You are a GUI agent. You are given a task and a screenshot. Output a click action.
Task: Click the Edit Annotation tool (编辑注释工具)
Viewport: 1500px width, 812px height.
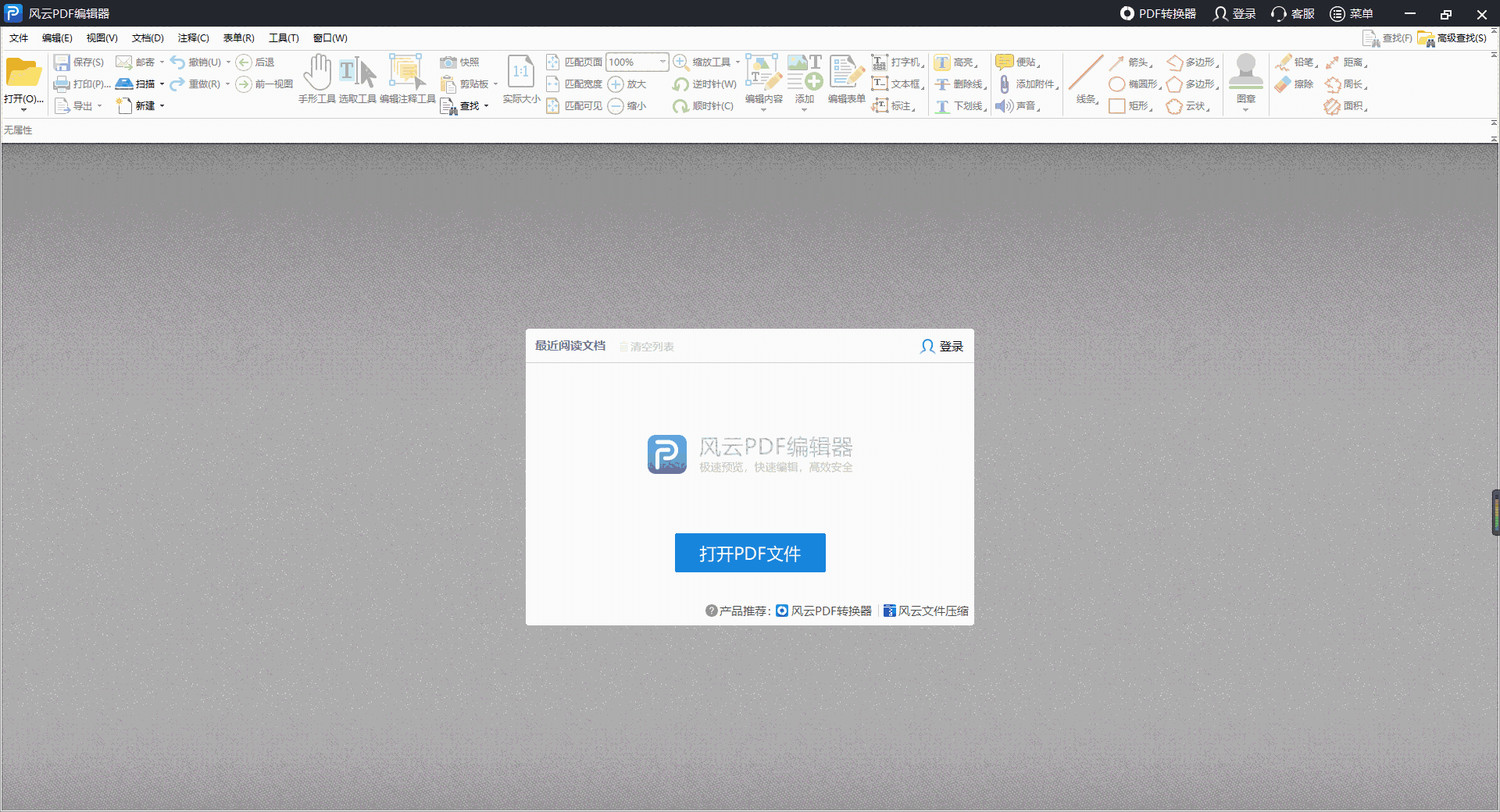point(407,73)
